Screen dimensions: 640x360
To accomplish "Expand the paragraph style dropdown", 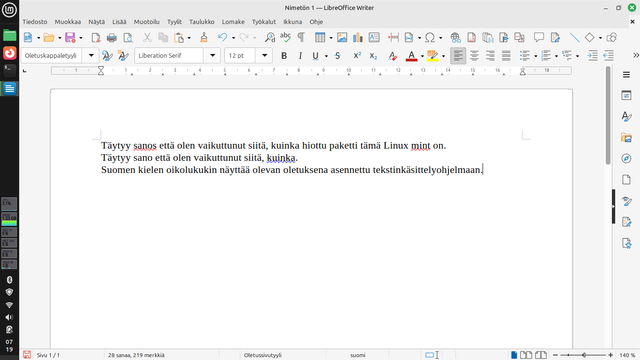I will coord(91,56).
